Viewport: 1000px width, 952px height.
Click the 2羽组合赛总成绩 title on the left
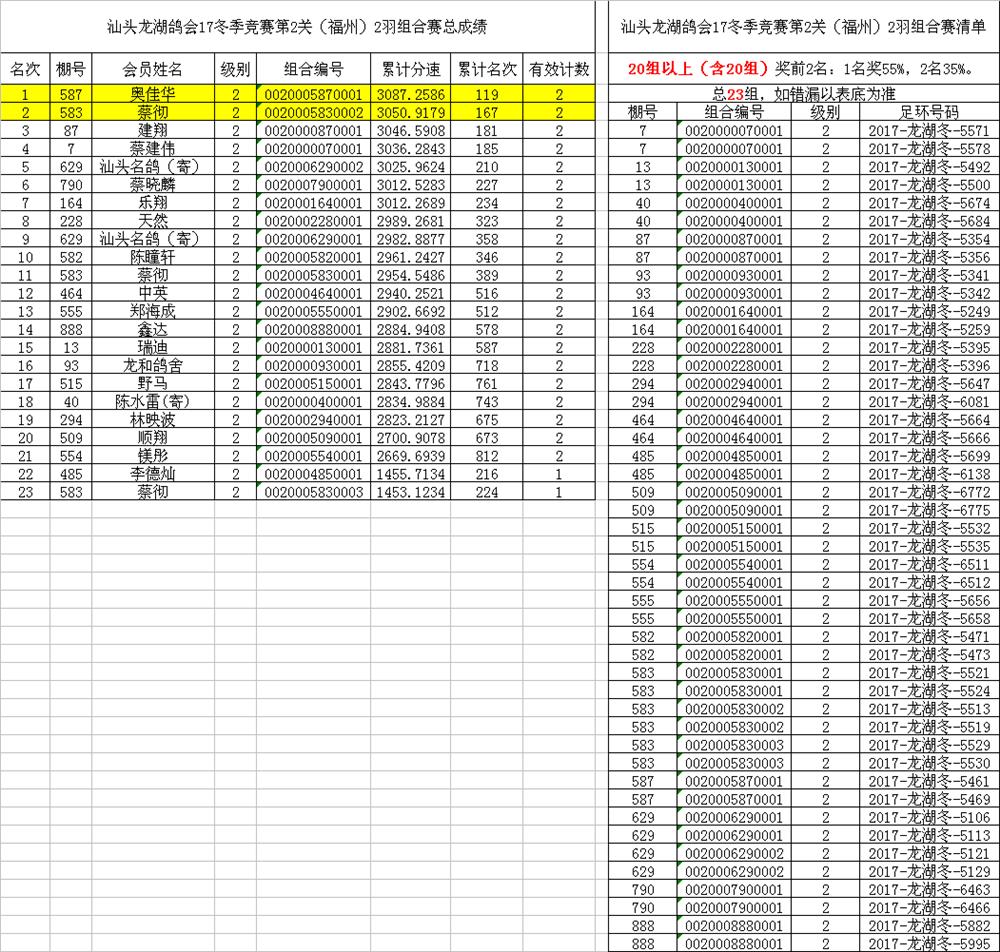299,27
